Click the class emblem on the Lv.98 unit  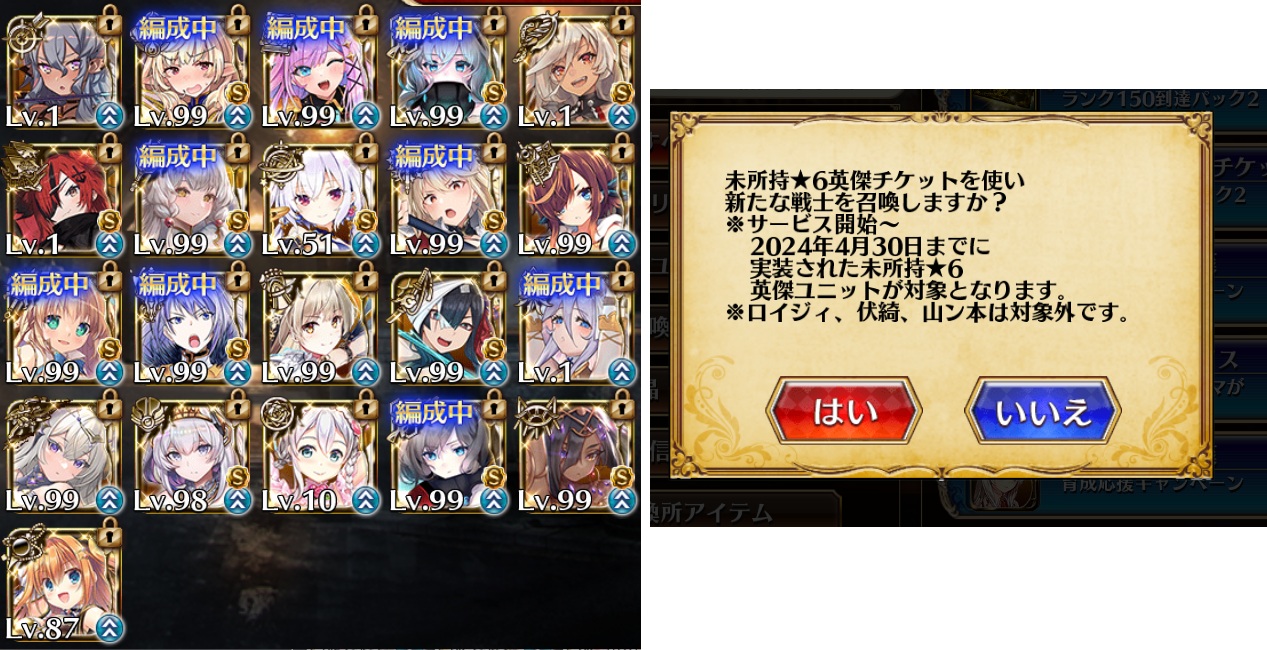(x=150, y=413)
